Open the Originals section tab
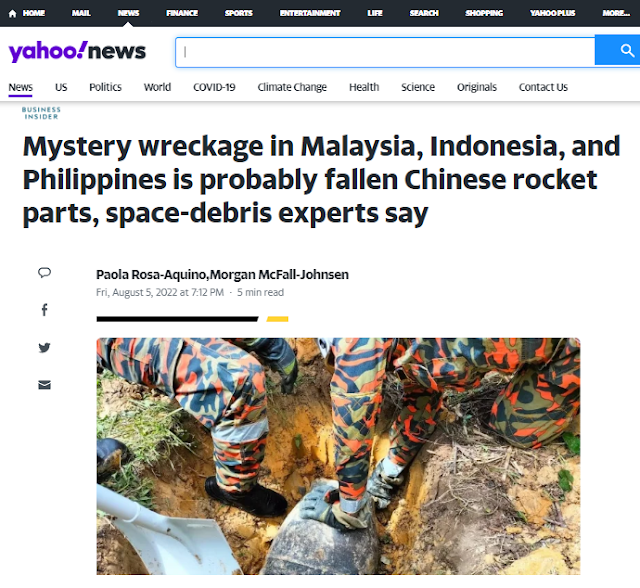The image size is (640, 588). [x=477, y=87]
